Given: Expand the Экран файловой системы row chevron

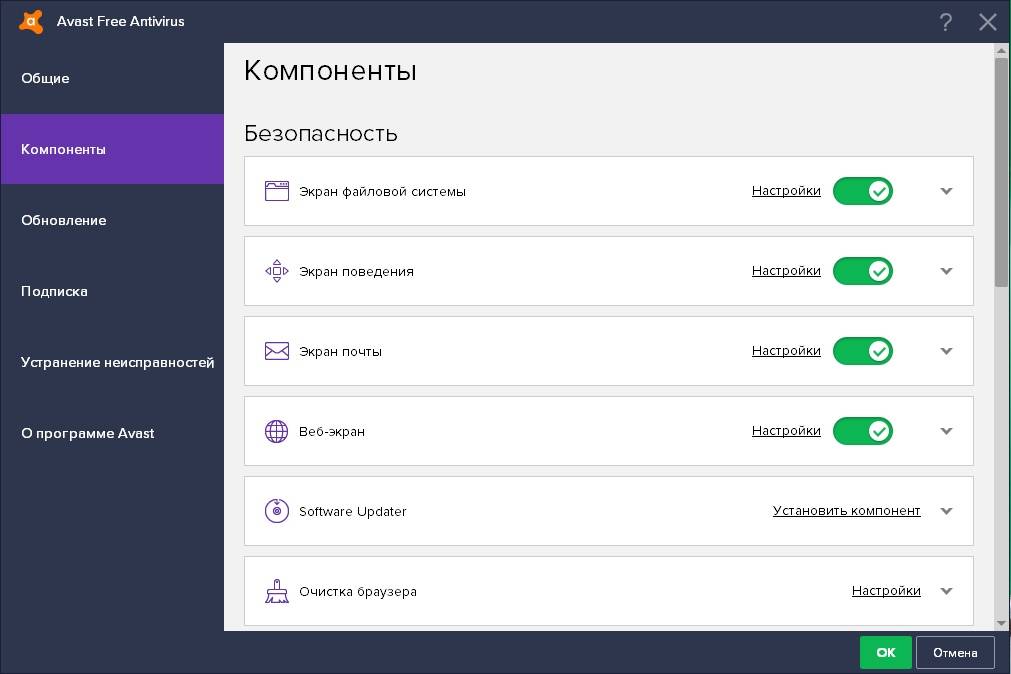Looking at the screenshot, I should [x=946, y=191].
